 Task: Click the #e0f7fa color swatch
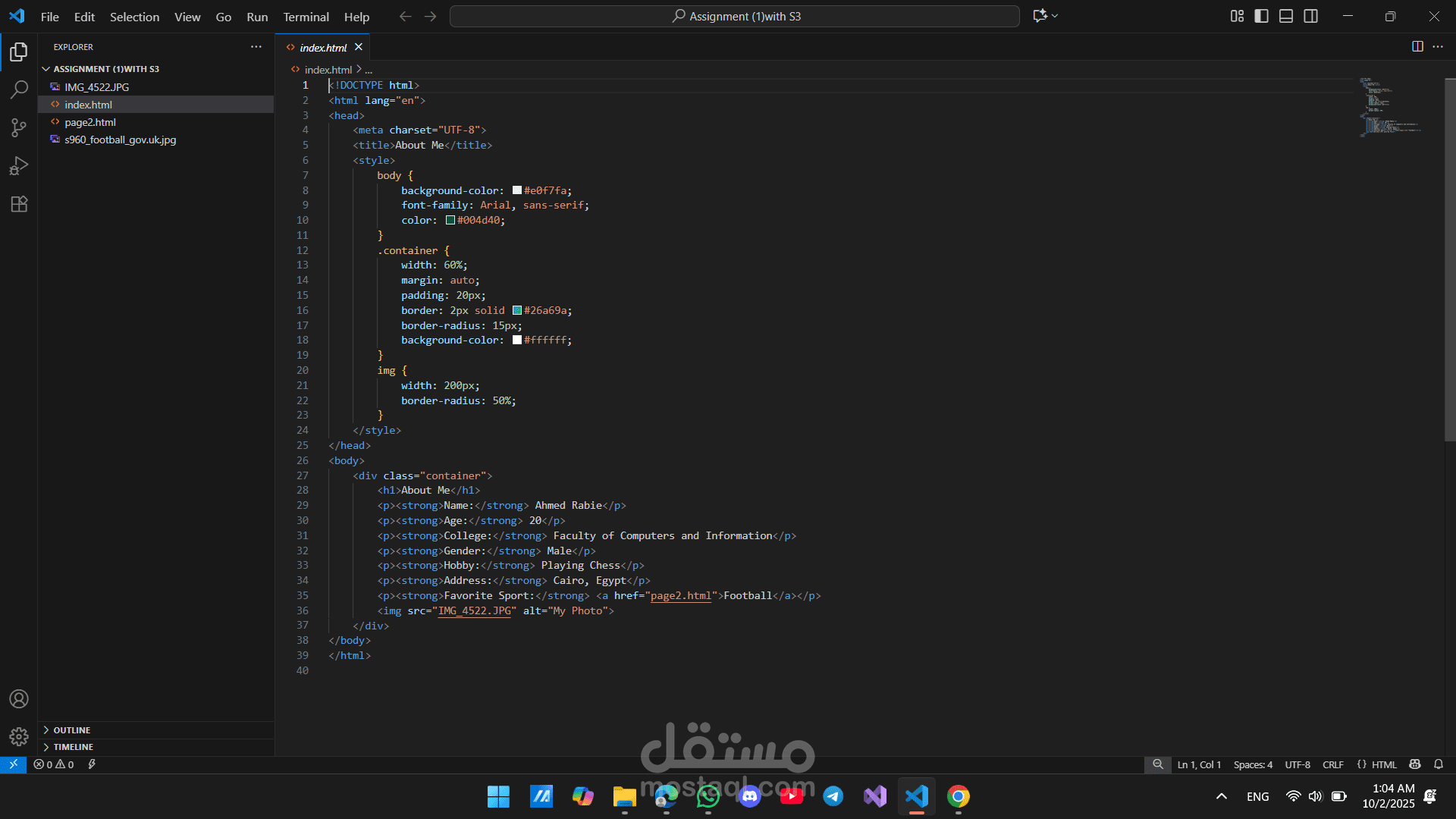point(517,190)
